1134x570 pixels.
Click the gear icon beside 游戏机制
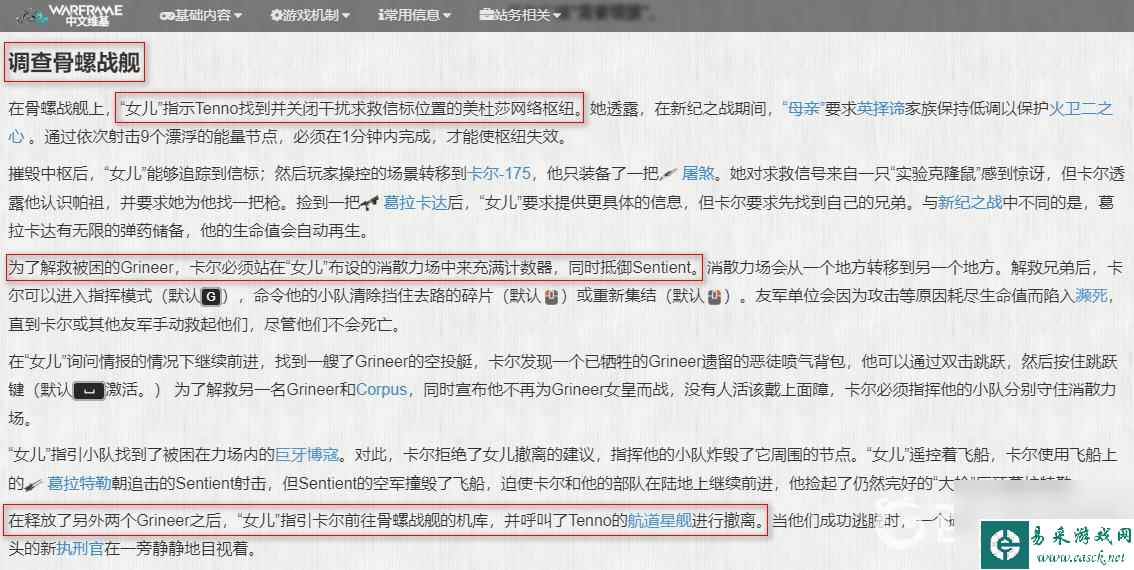(276, 14)
